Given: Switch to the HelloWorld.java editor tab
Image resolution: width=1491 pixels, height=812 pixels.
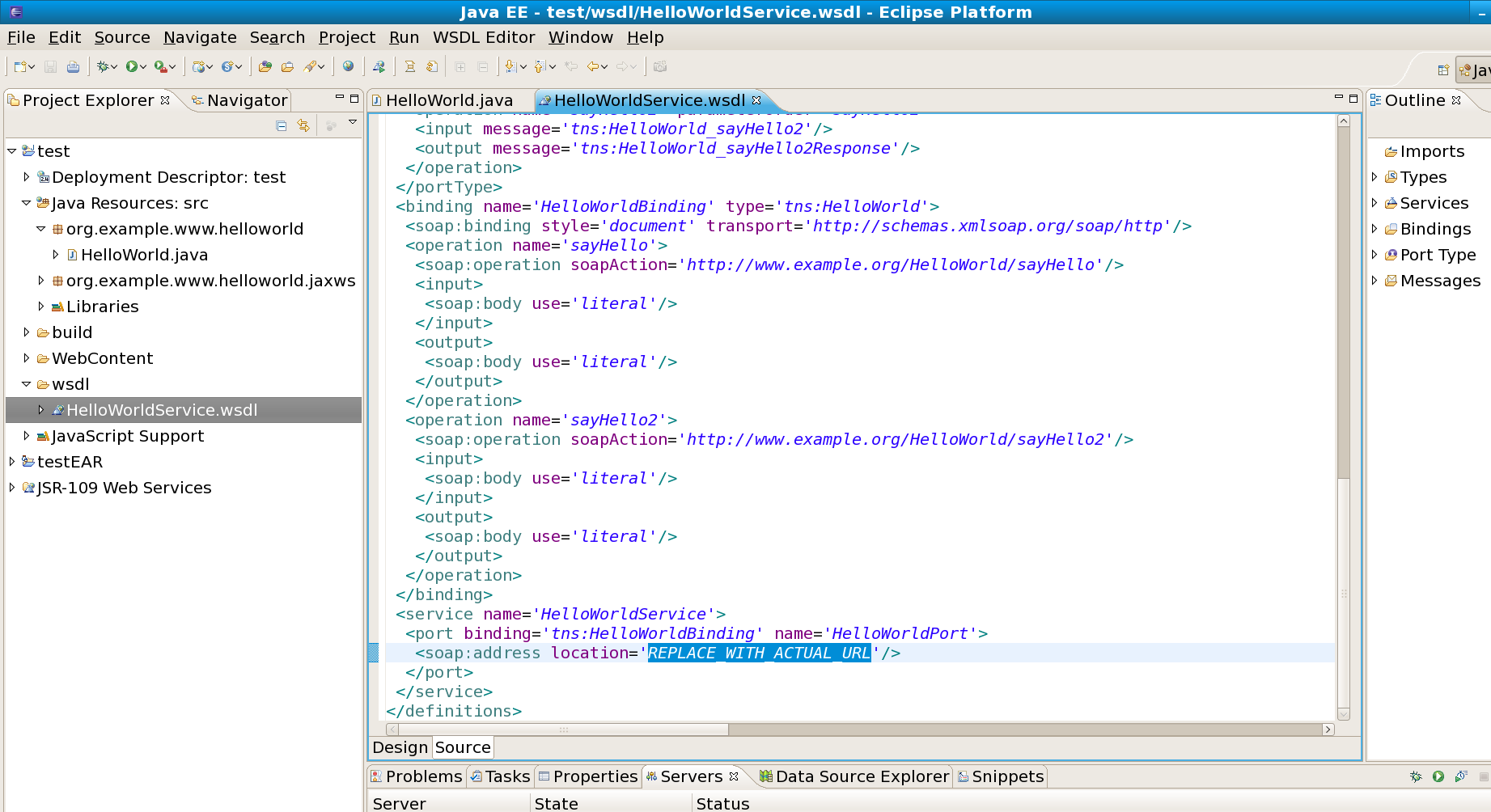Looking at the screenshot, I should pyautogui.click(x=449, y=100).
